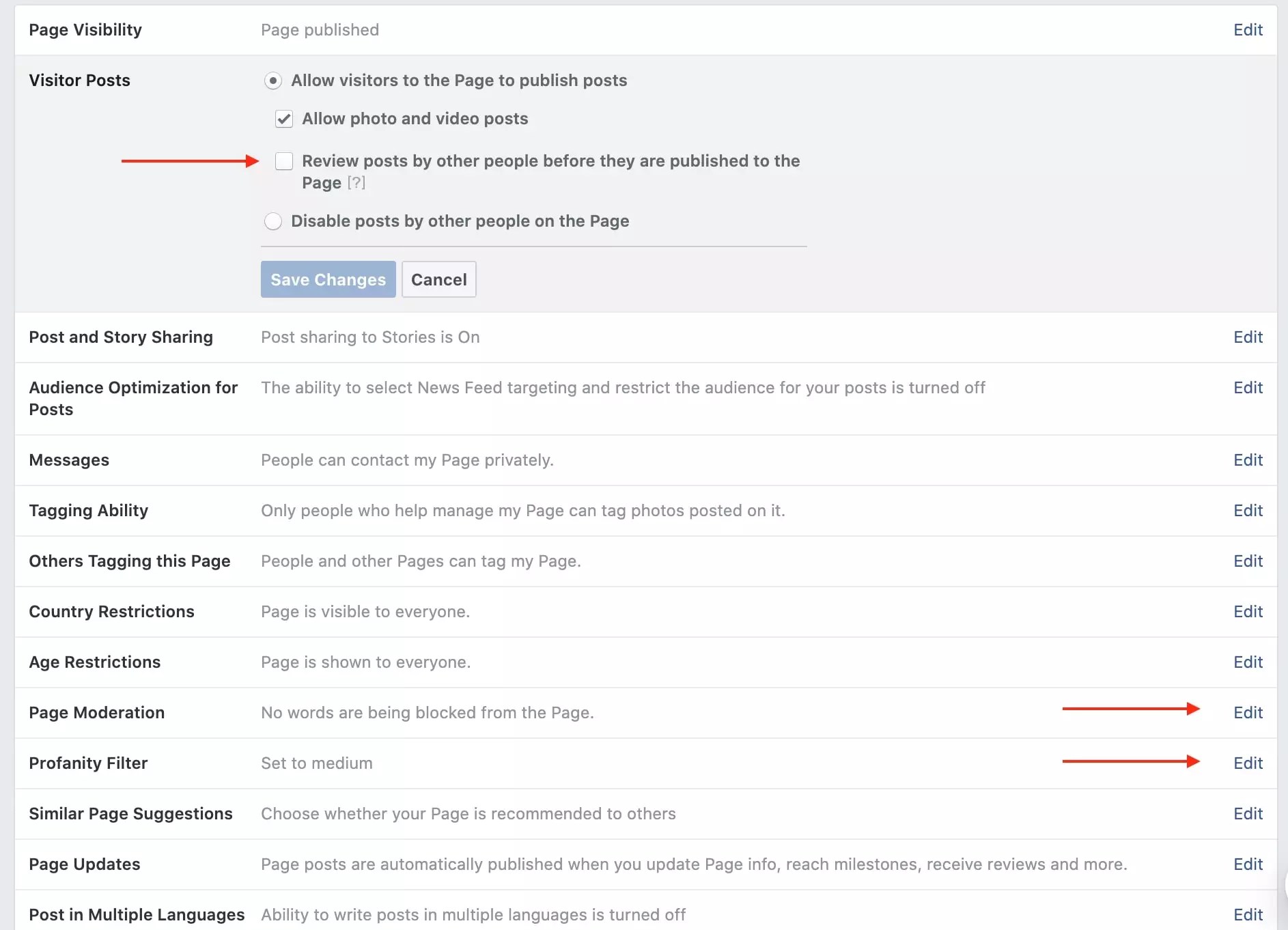Uncheck Allow photo and video posts
This screenshot has width=1288, height=930.
(283, 119)
